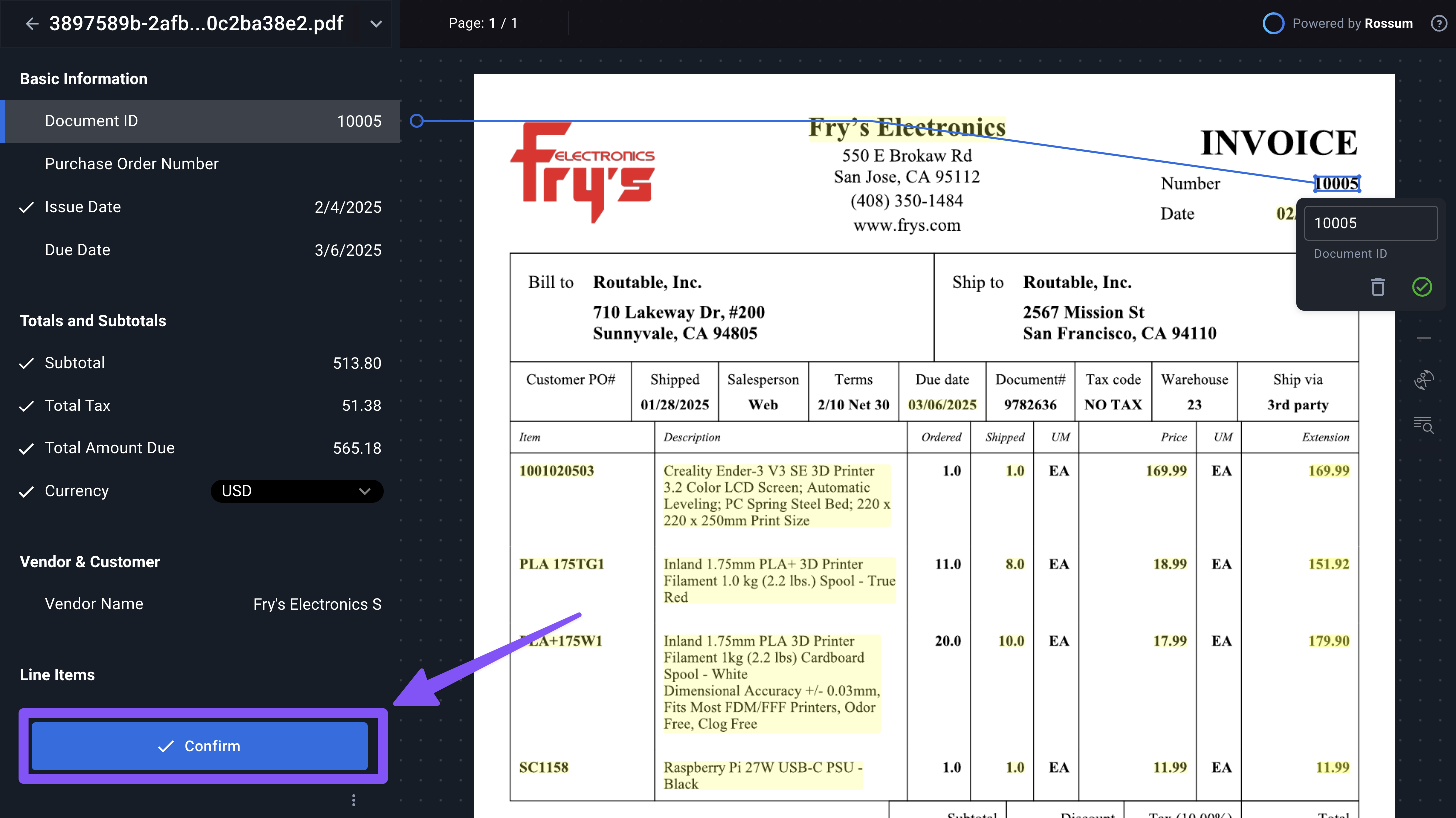This screenshot has height=818, width=1456.
Task: Toggle the Currency validated checkmark
Action: click(x=26, y=492)
